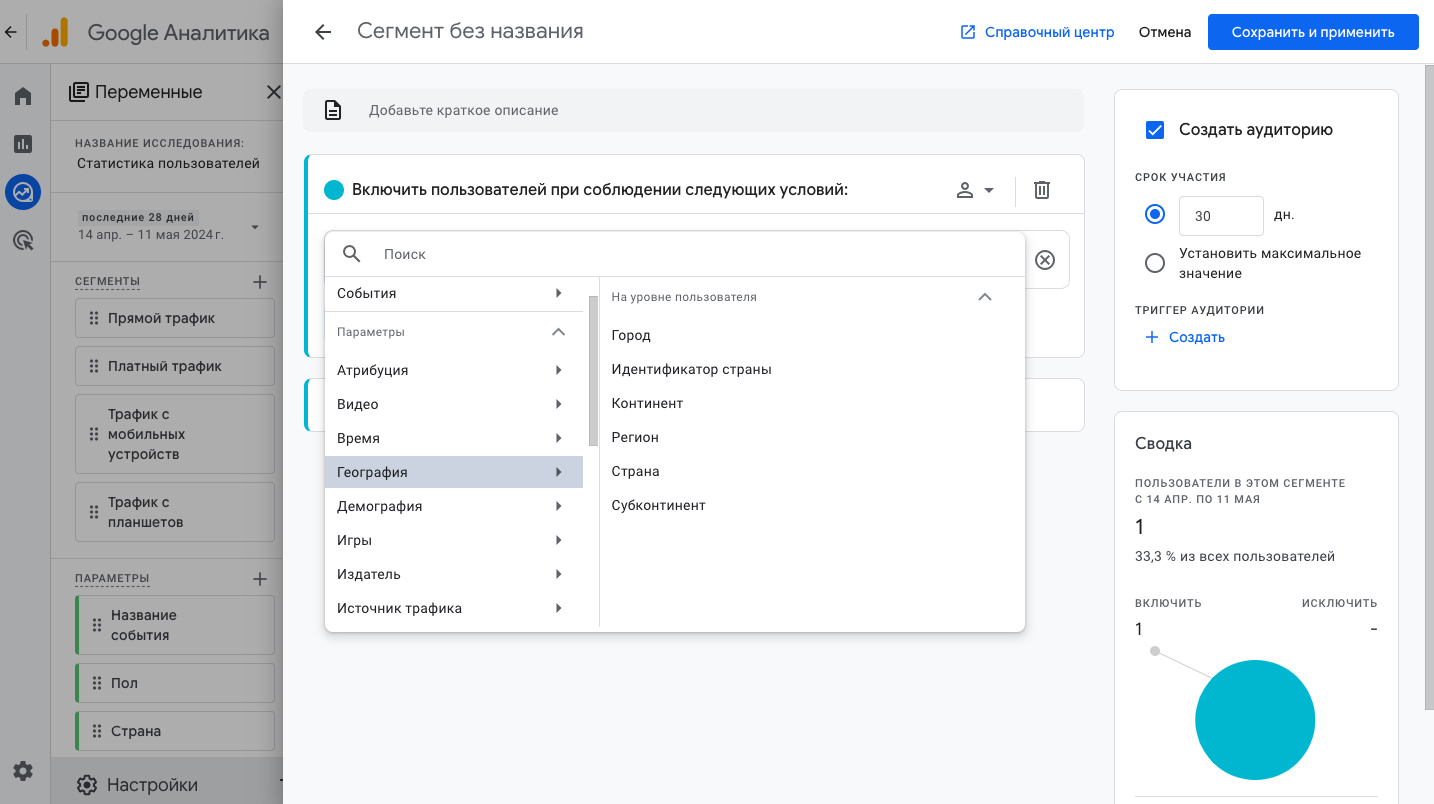Screen dimensions: 1434x804
Task: Add a new segment with plus icon
Action: 260,282
